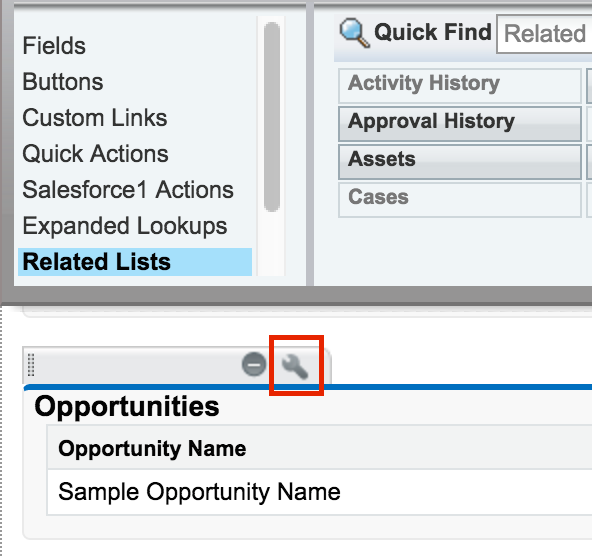Screen dimensions: 592x558
Task: Click the Opportunities related list drag handle
Action: pyautogui.click(x=31, y=365)
